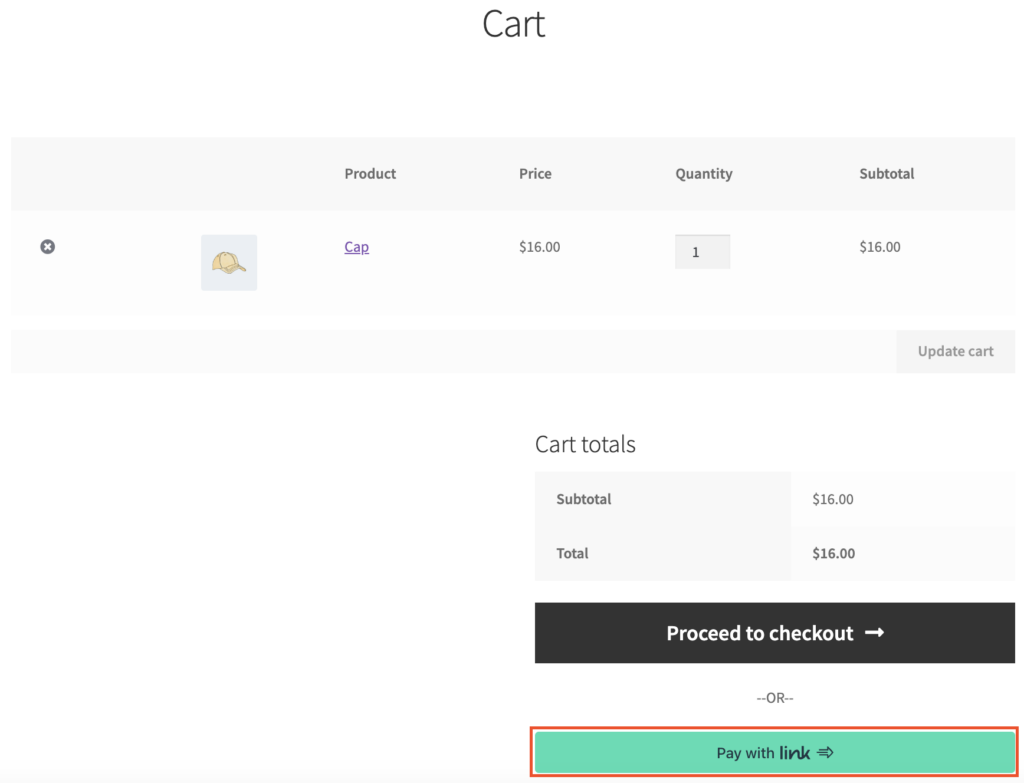The width and height of the screenshot is (1024, 783).
Task: Click the Cap row's $16.00 subtotal
Action: [x=879, y=247]
